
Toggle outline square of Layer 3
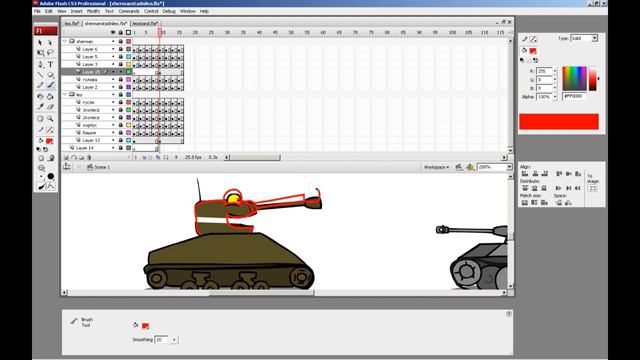129,64
